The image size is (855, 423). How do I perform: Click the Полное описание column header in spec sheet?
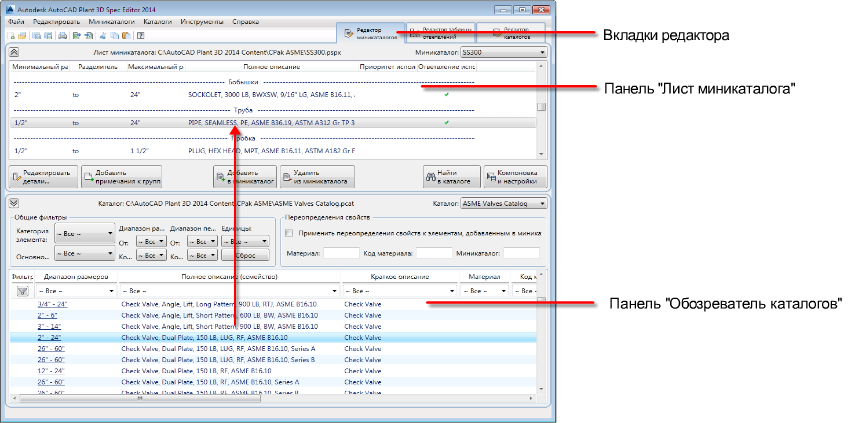[272, 67]
